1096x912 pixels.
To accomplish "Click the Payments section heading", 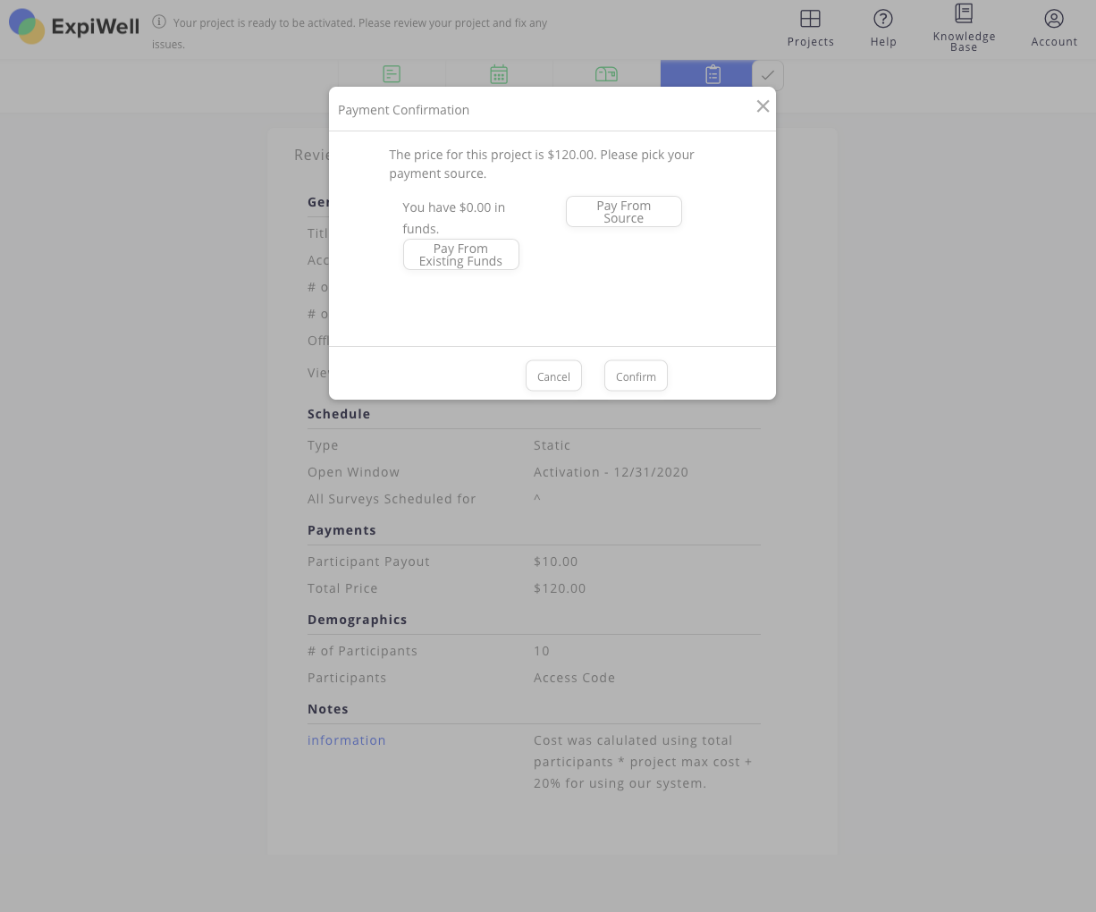I will 342,530.
